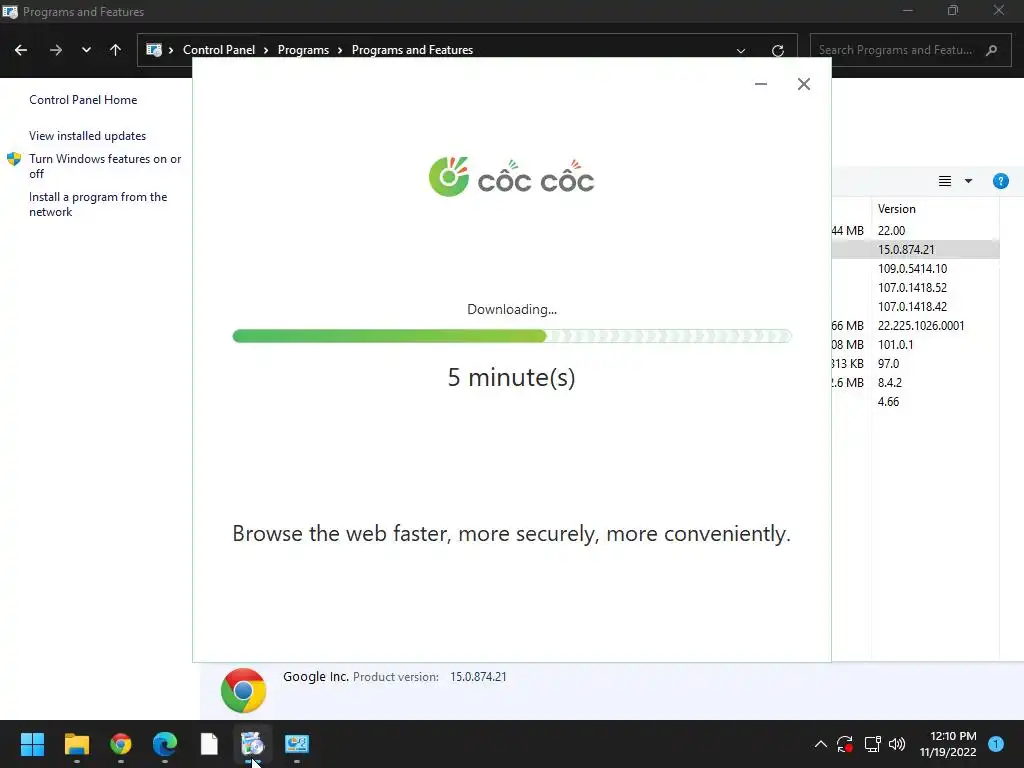Click the Google Inc. publisher text

click(315, 677)
